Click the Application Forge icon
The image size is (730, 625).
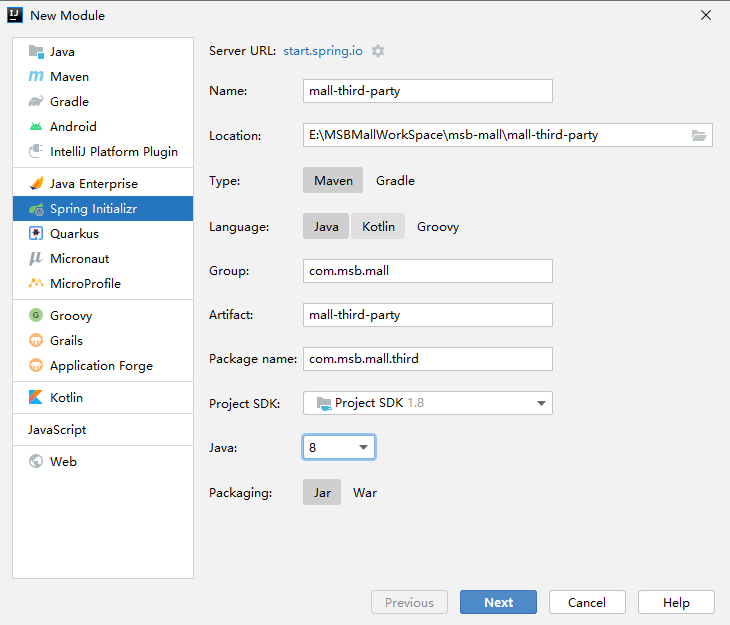coord(36,366)
